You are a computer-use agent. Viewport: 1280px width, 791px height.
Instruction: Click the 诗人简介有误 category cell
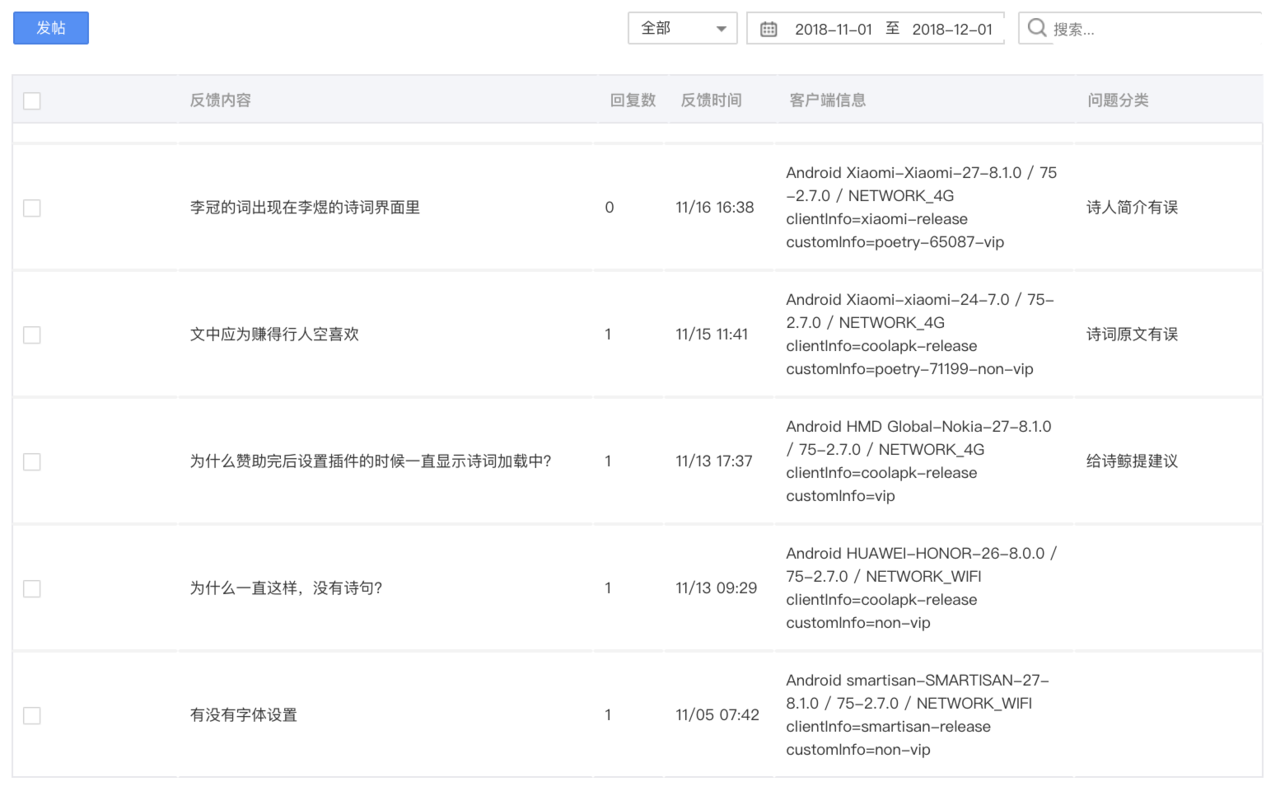coord(1132,207)
